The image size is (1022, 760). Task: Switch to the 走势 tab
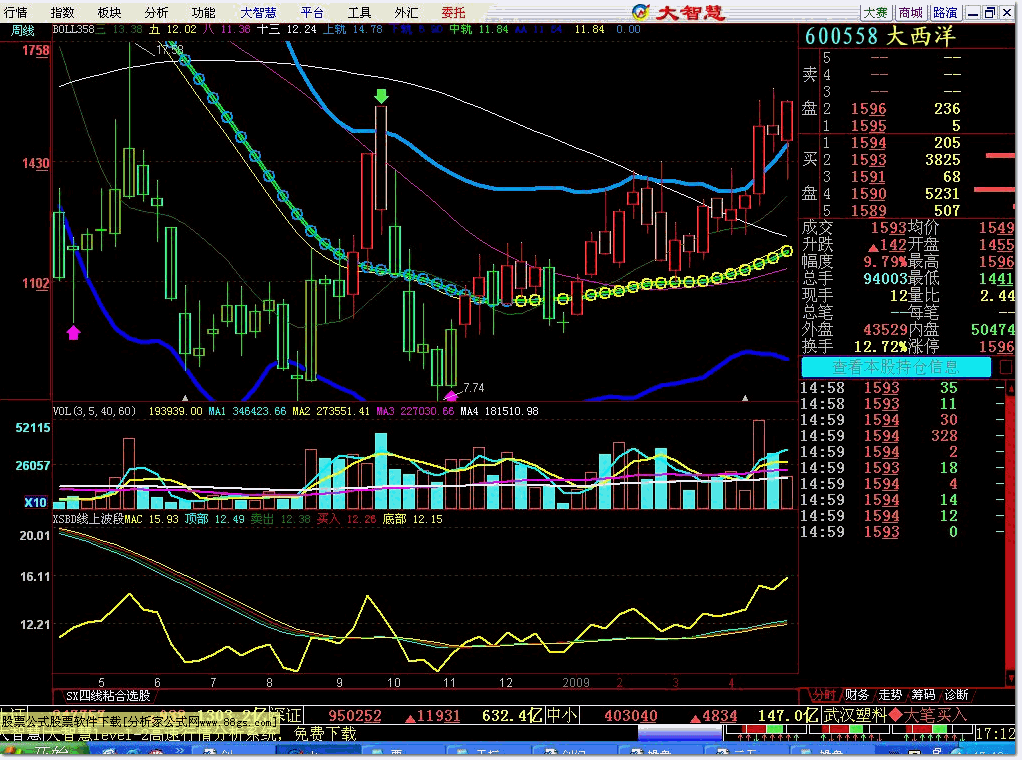point(890,695)
